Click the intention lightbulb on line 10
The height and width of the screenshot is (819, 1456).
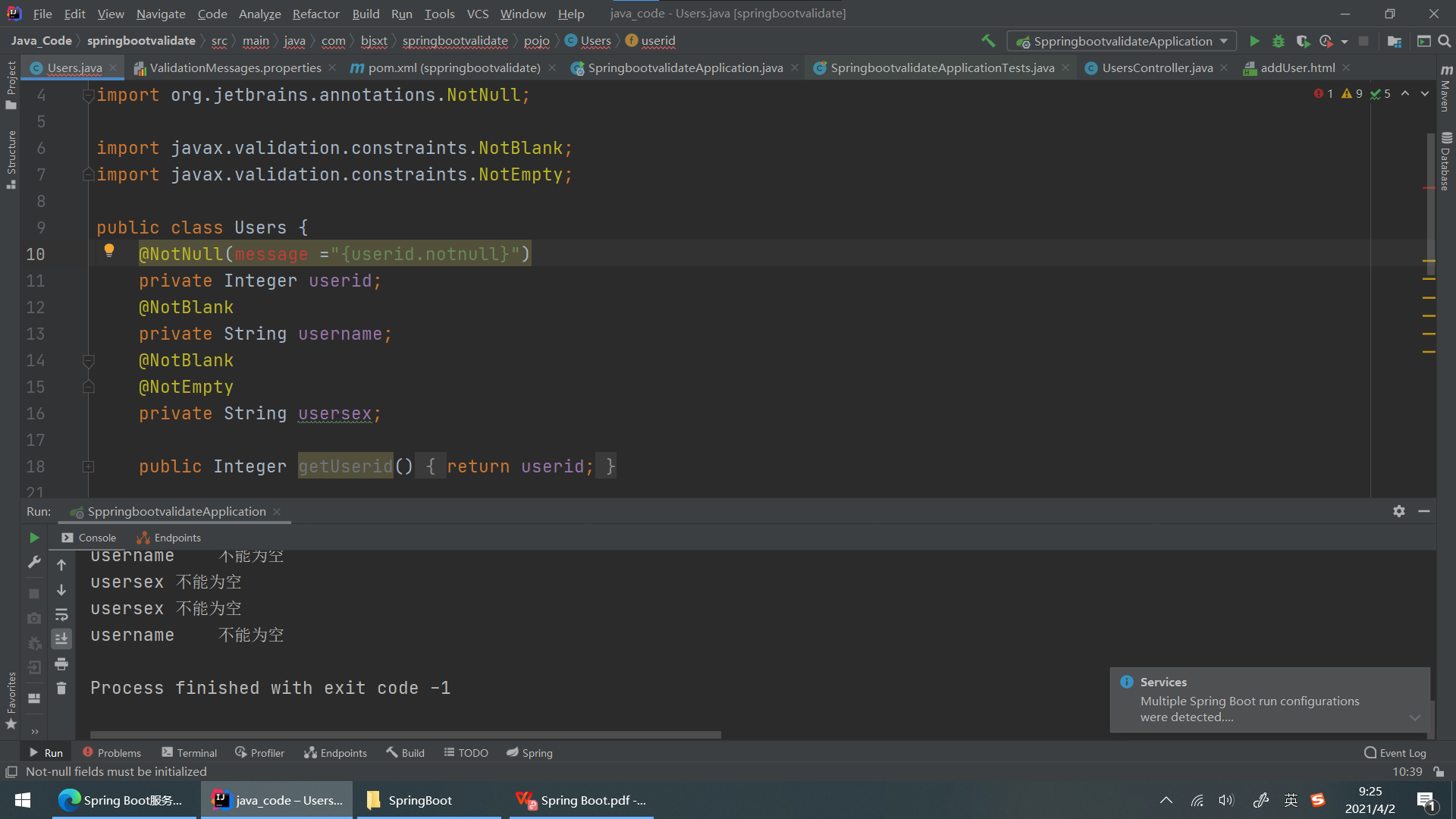click(x=109, y=250)
